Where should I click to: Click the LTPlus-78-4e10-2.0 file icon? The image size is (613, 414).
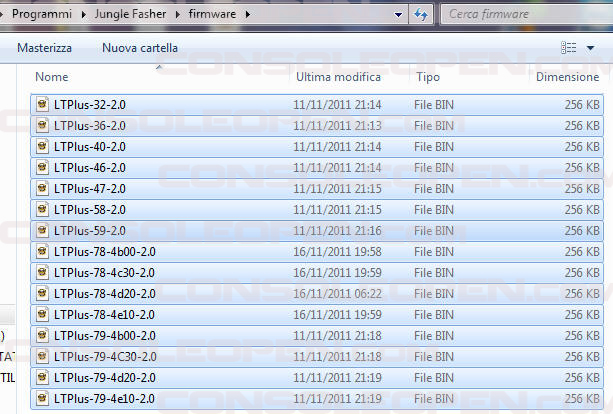tap(42, 314)
